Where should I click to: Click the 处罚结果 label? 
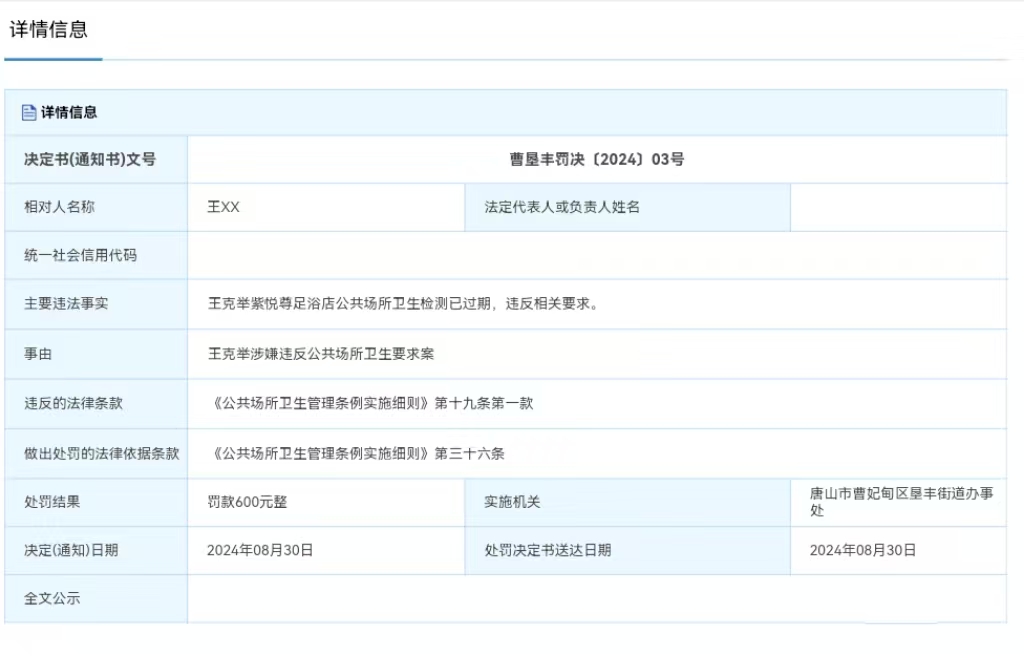[52, 502]
